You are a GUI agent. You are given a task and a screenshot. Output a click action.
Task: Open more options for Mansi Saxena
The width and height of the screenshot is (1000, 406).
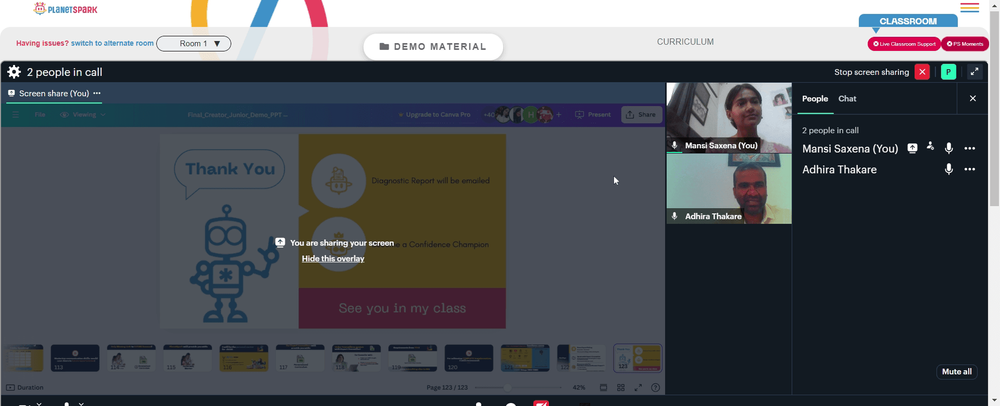click(x=969, y=149)
